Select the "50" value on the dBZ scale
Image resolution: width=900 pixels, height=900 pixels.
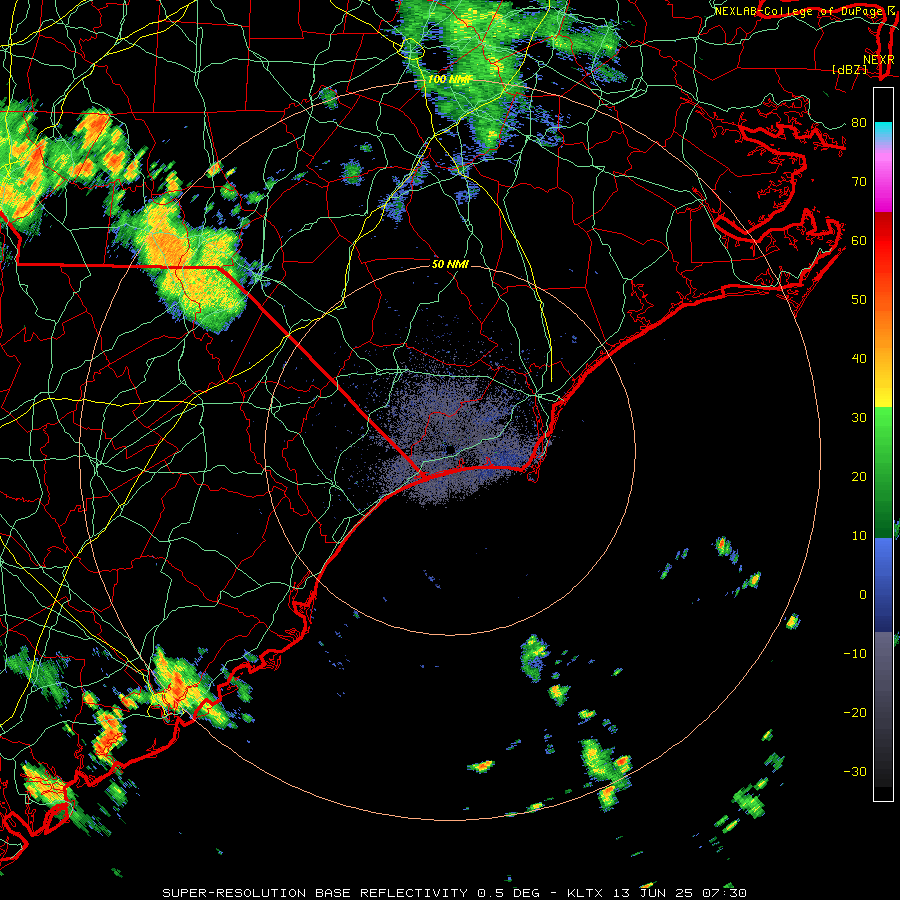click(859, 300)
